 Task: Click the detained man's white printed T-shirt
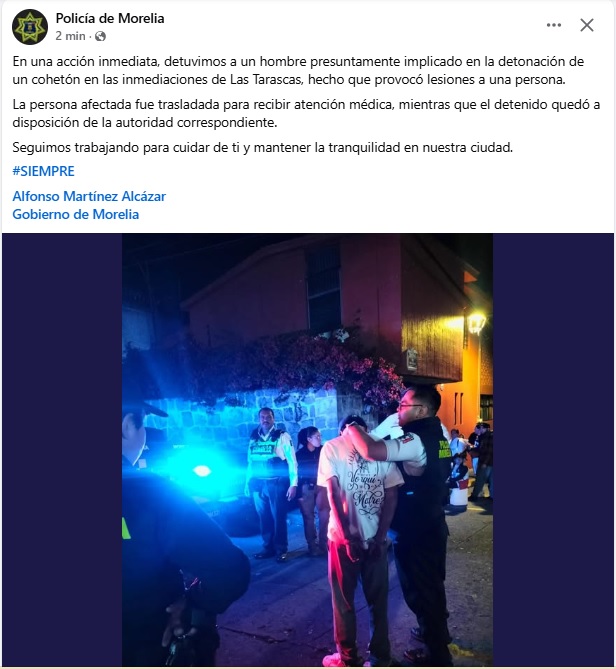pyautogui.click(x=358, y=490)
